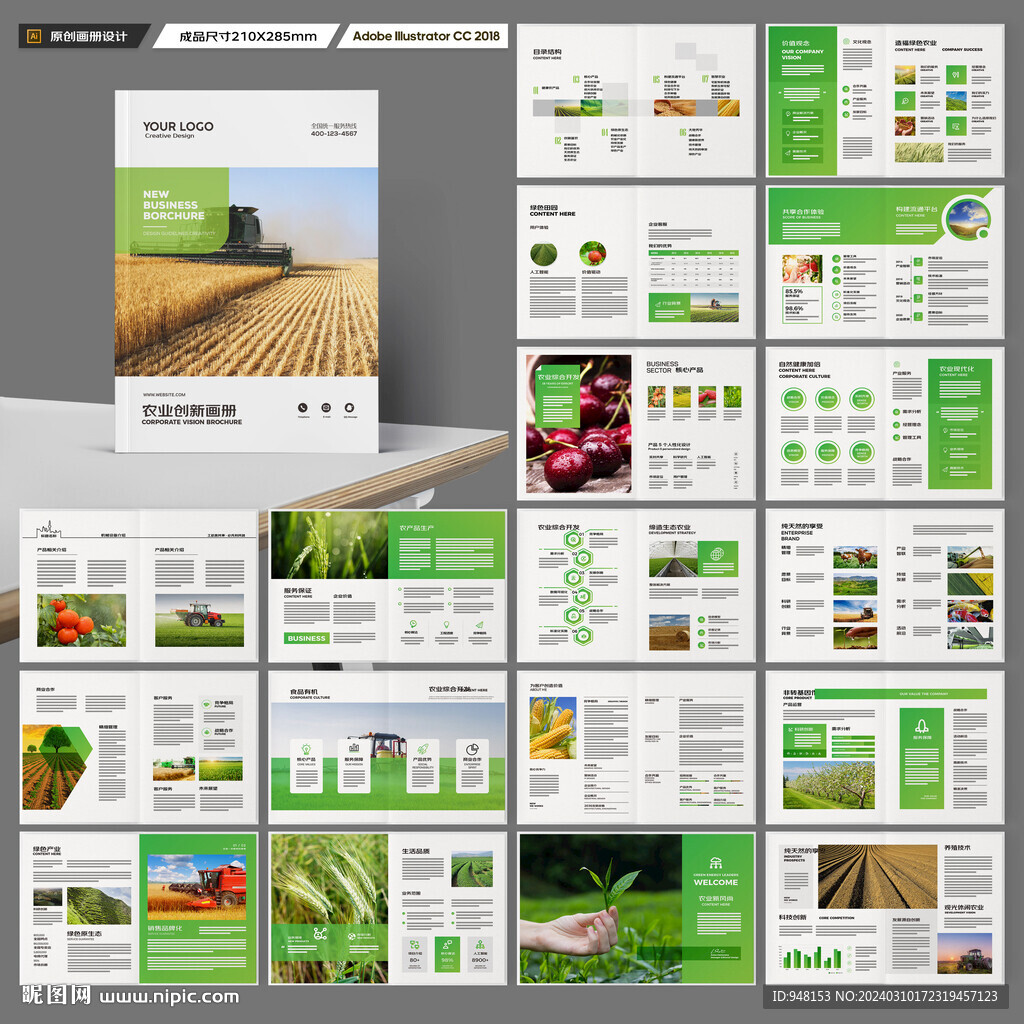Click the lightbulb icon on the 核心产品 card
Viewport: 1024px width, 1024px height.
(x=306, y=749)
